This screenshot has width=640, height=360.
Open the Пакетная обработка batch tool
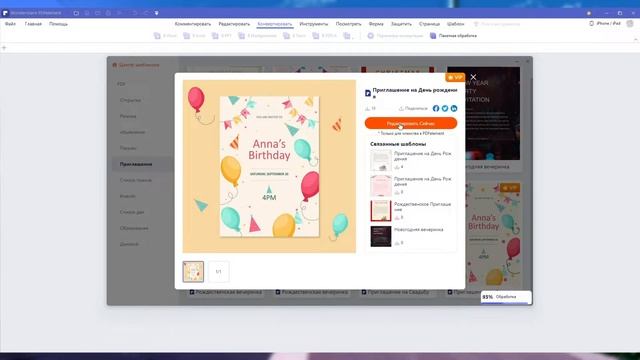point(453,36)
